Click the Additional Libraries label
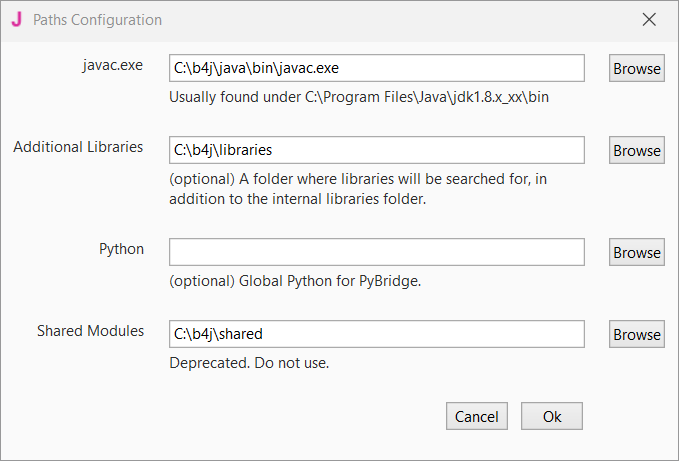679x461 pixels. (x=78, y=147)
